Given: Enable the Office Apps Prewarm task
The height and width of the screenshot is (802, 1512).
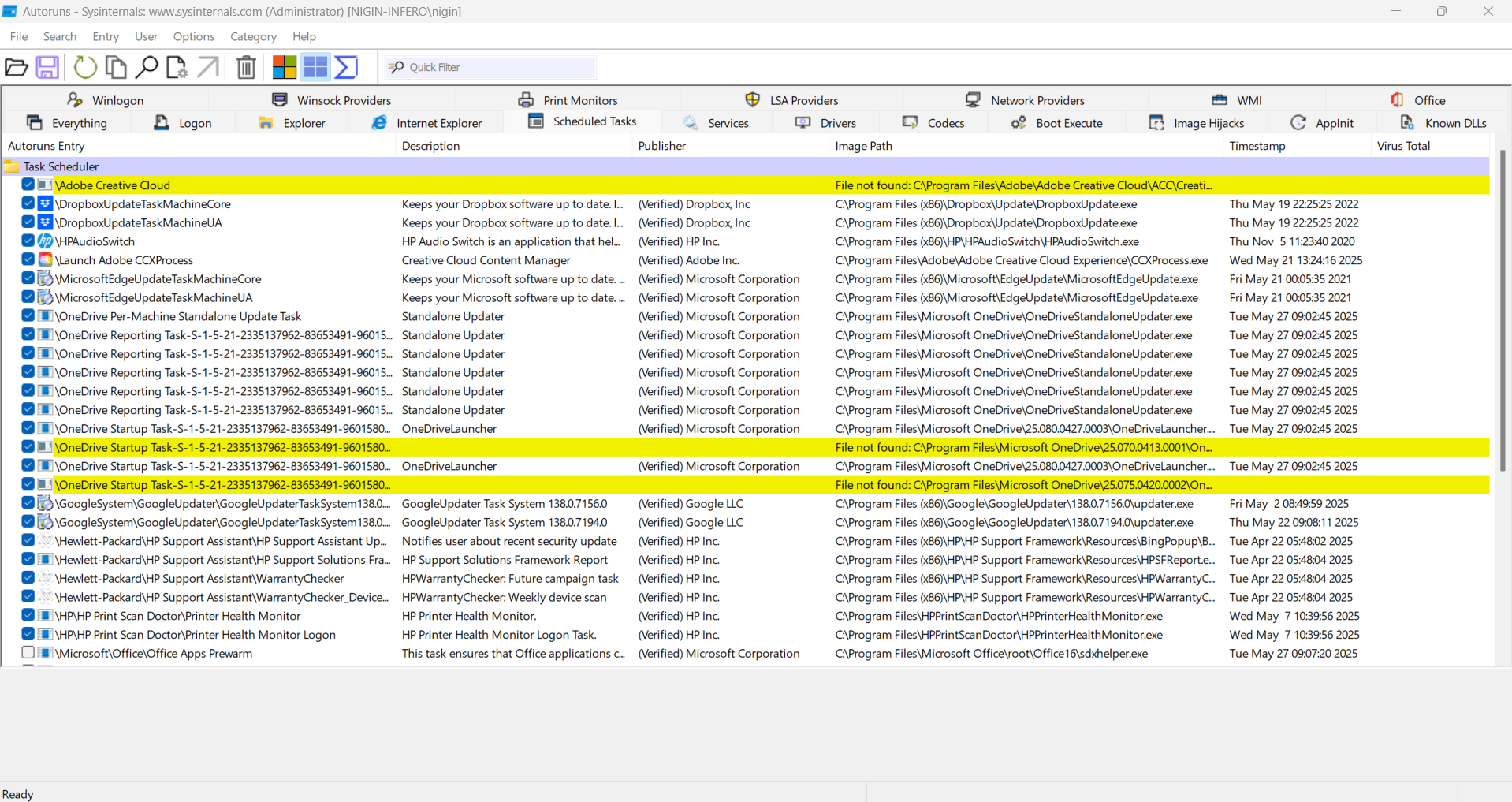Looking at the screenshot, I should pos(28,653).
